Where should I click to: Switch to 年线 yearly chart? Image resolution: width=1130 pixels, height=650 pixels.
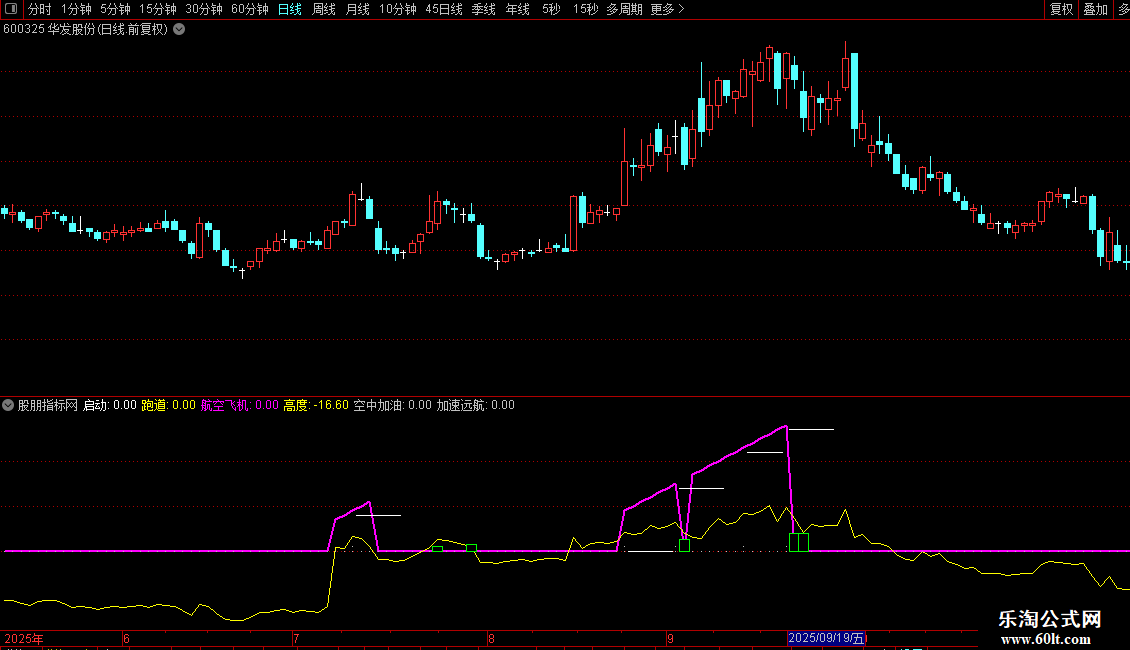[517, 9]
